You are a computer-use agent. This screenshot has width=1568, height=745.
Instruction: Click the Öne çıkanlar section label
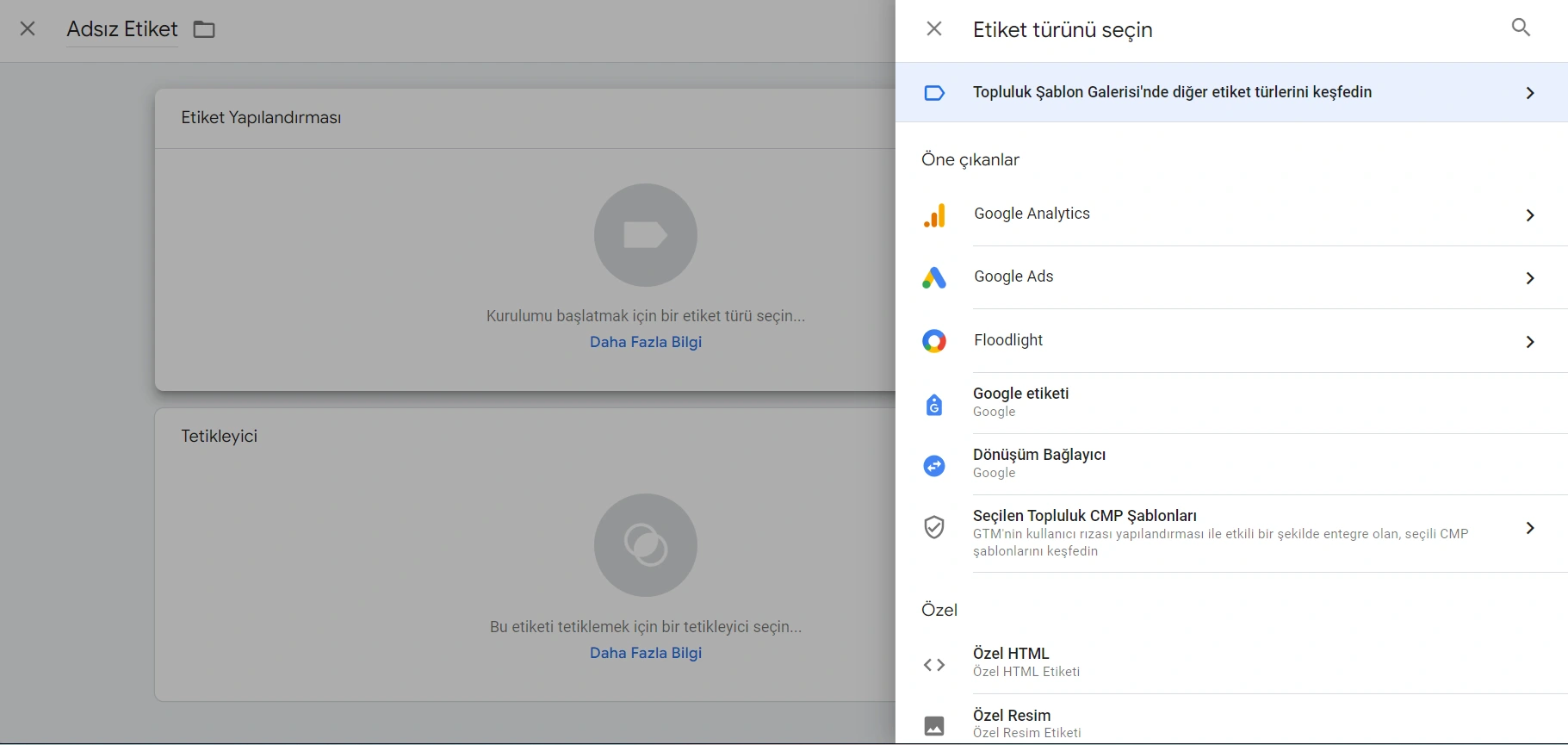970,160
